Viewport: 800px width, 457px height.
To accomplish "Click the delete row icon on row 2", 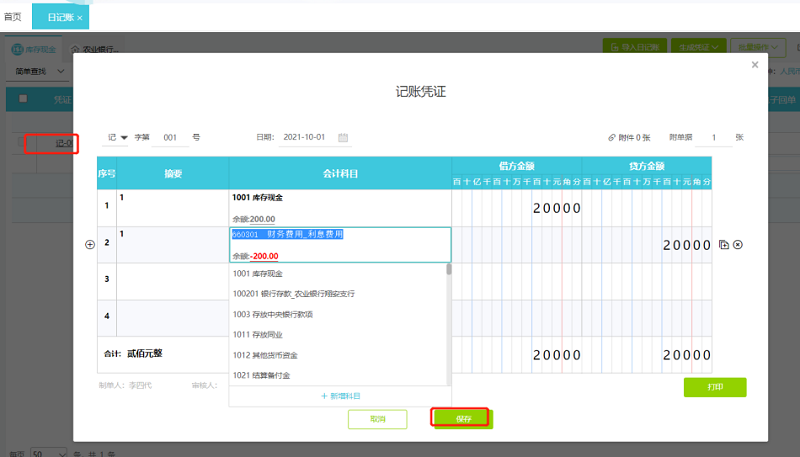I will (x=738, y=244).
